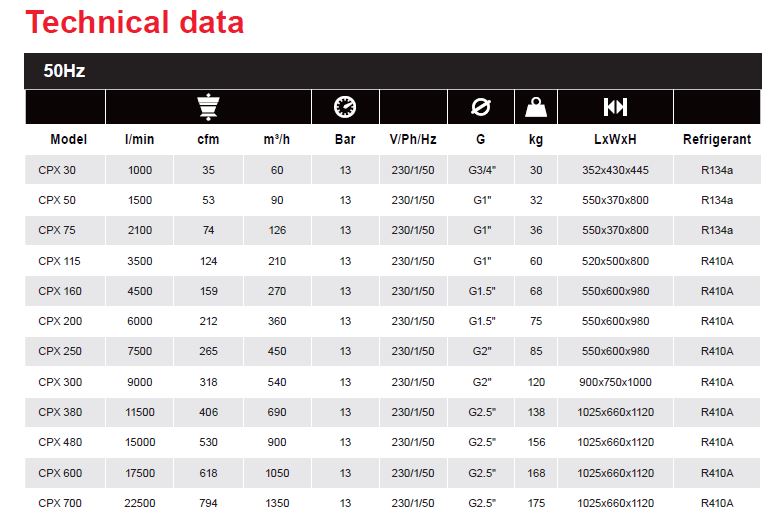Select the Bar column header
This screenshot has height=532, width=781.
[345, 139]
